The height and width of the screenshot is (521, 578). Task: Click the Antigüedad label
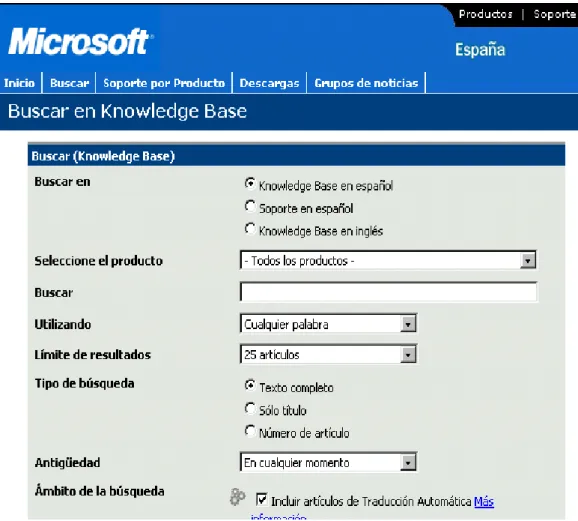67,462
